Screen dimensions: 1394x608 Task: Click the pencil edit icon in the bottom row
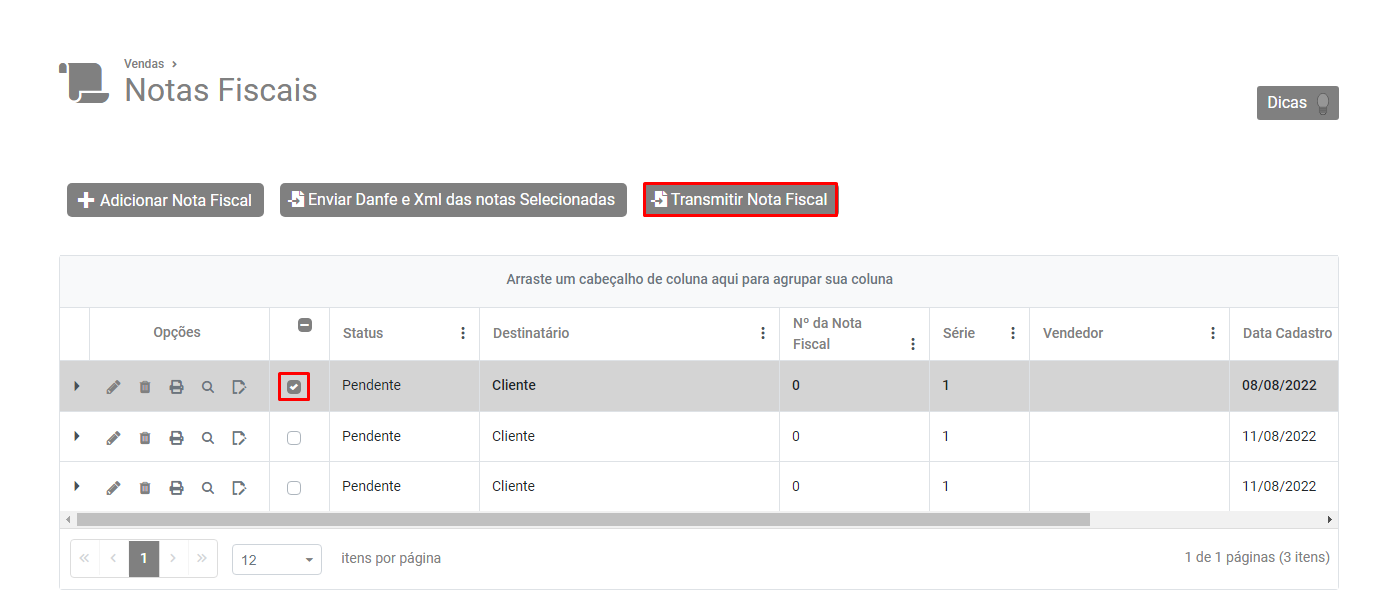pos(113,488)
